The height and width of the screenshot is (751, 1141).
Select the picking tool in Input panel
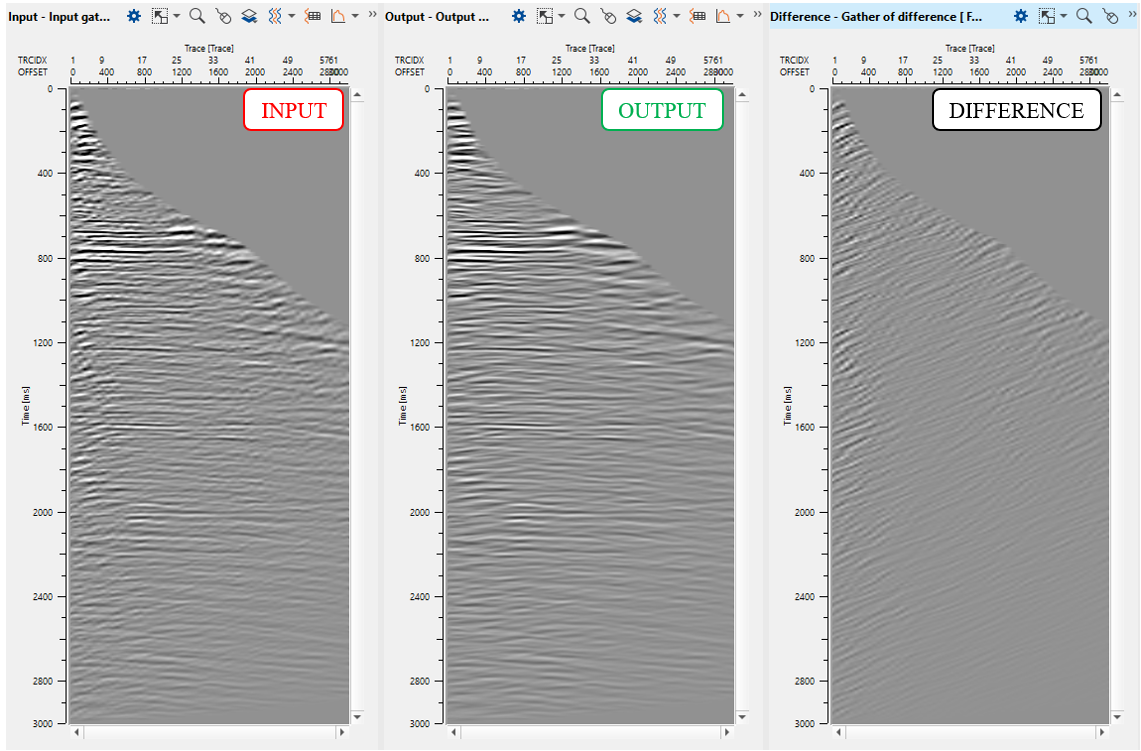tap(223, 16)
